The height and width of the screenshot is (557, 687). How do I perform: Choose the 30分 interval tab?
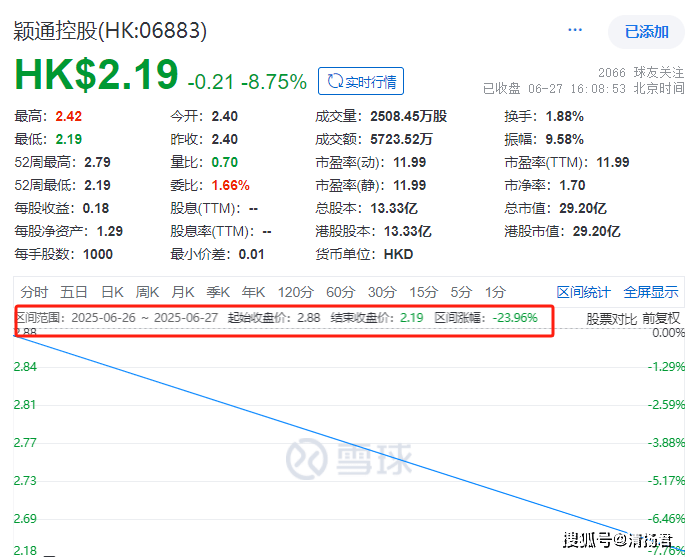click(382, 292)
